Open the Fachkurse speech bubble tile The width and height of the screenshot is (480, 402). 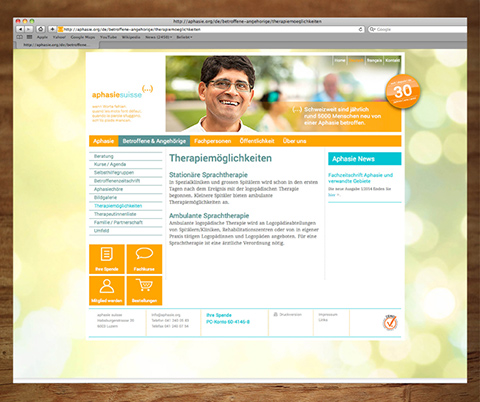coord(144,259)
